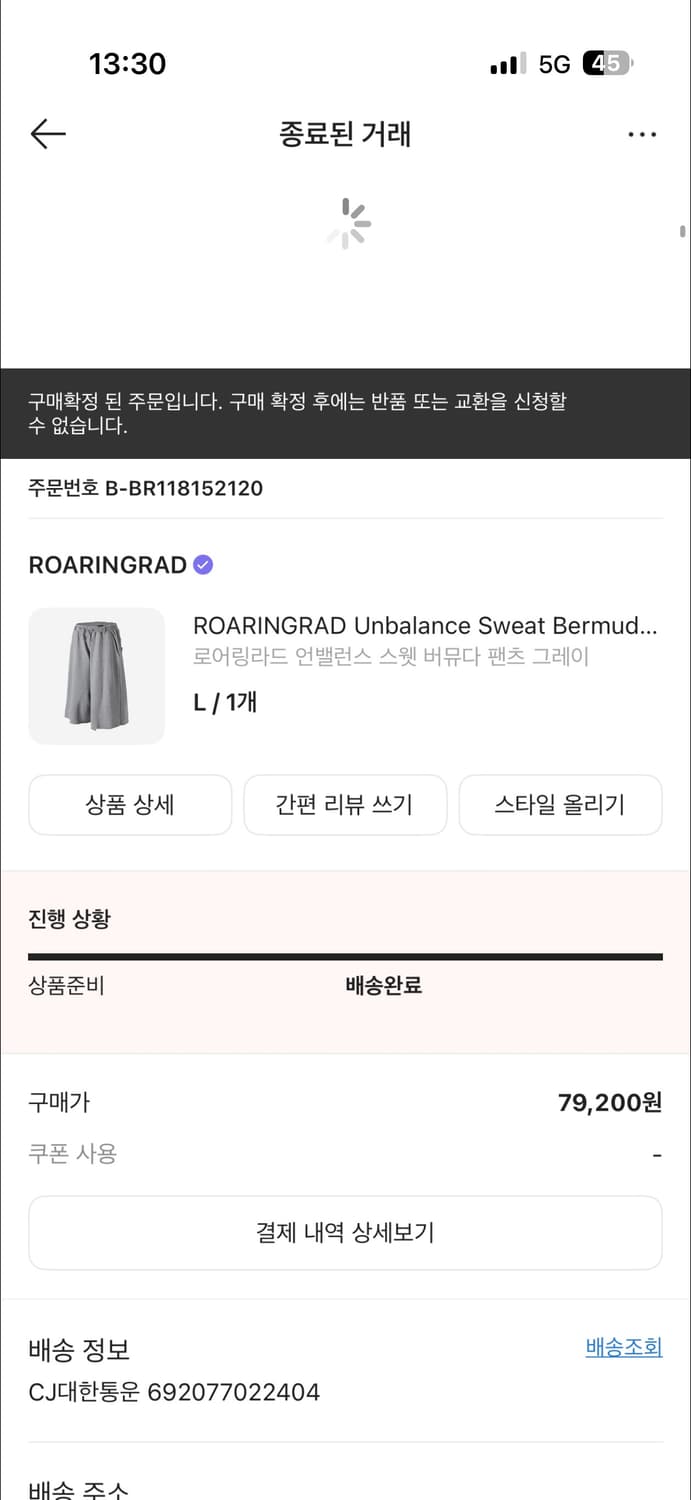691x1500 pixels.
Task: Tap the 상품 상세 button
Action: (130, 804)
